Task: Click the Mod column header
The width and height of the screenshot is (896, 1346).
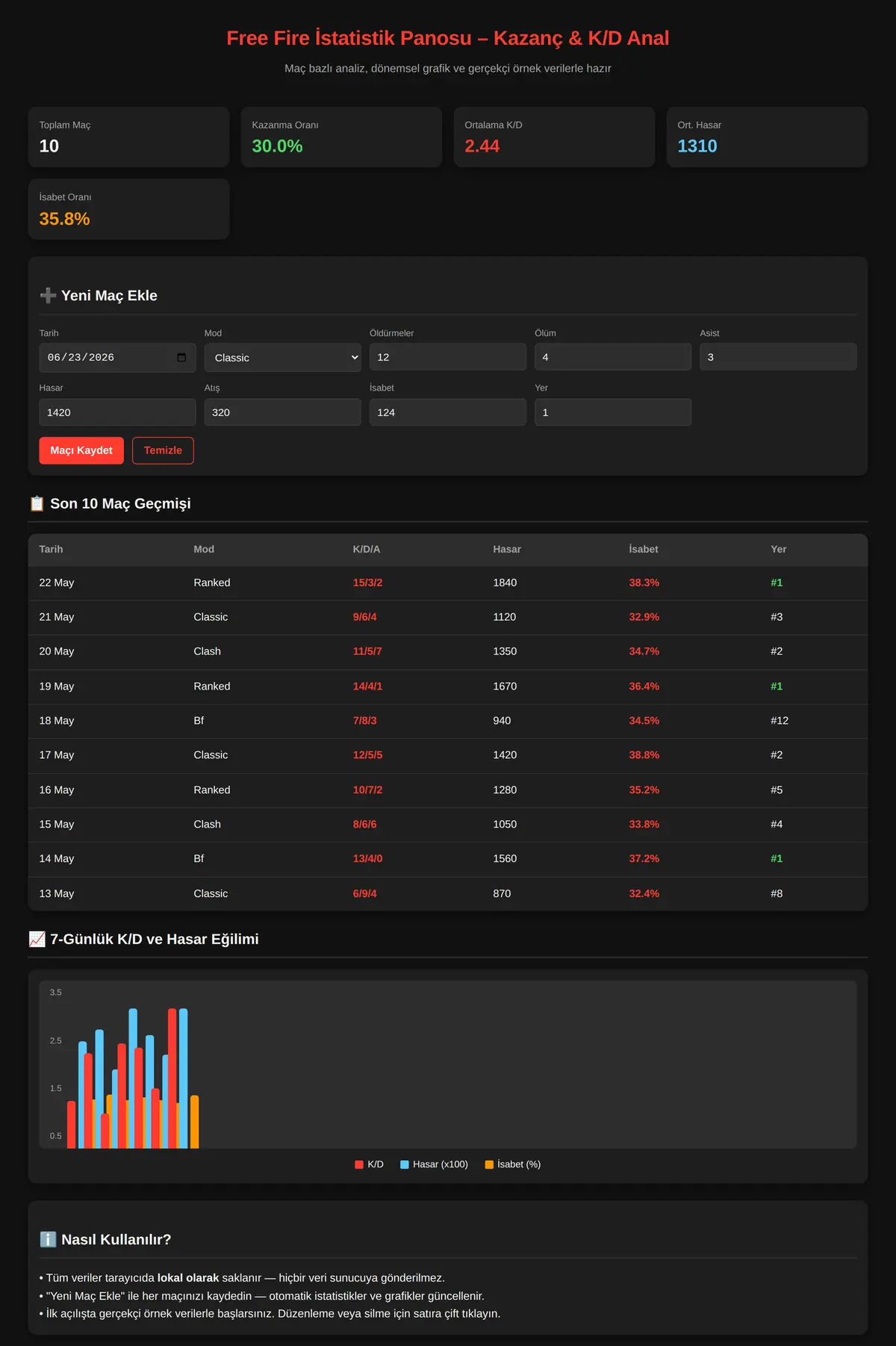Action: pyautogui.click(x=204, y=549)
